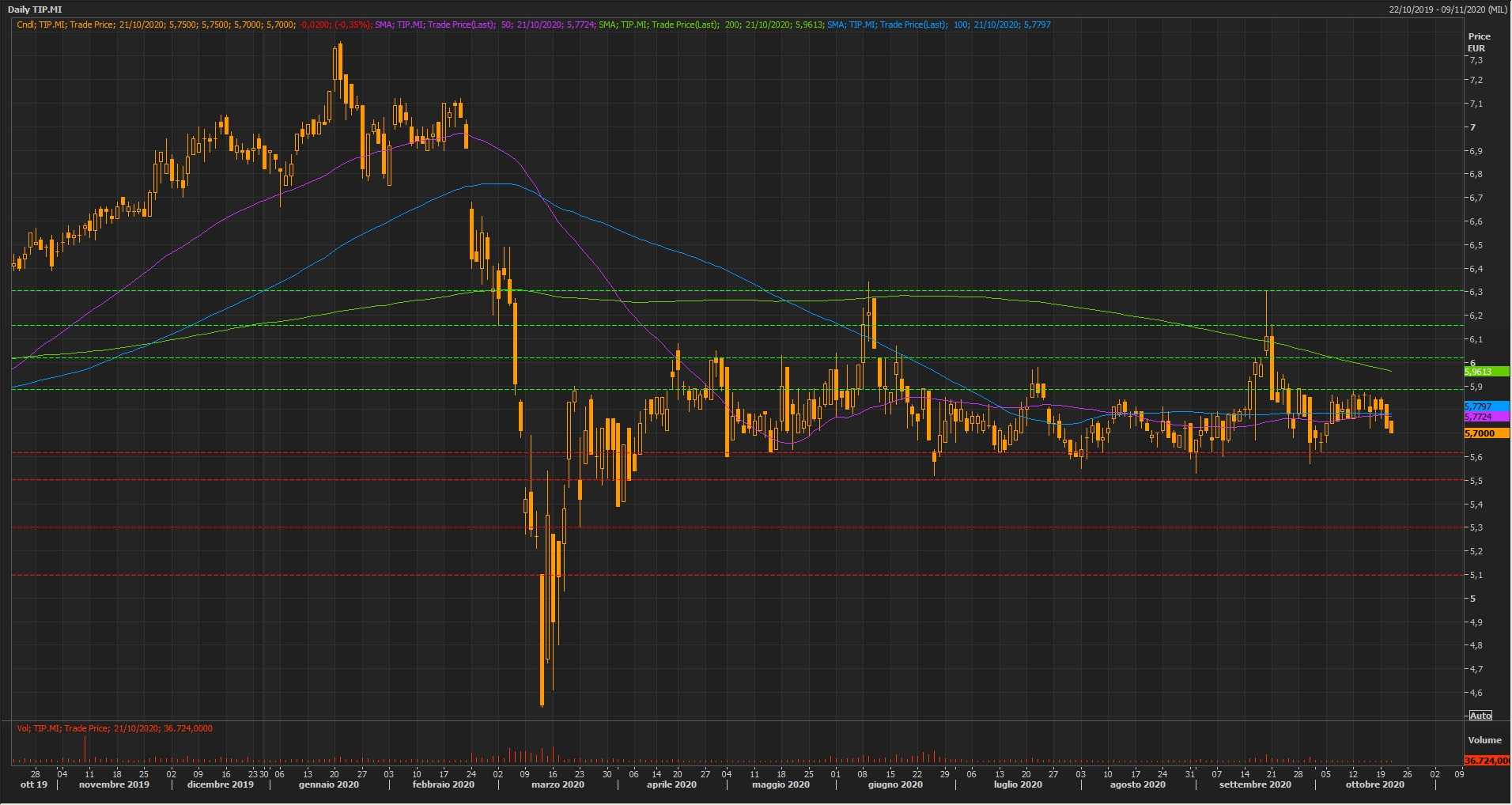
Task: Select the blue SMA 100 legend entry
Action: pos(939,25)
